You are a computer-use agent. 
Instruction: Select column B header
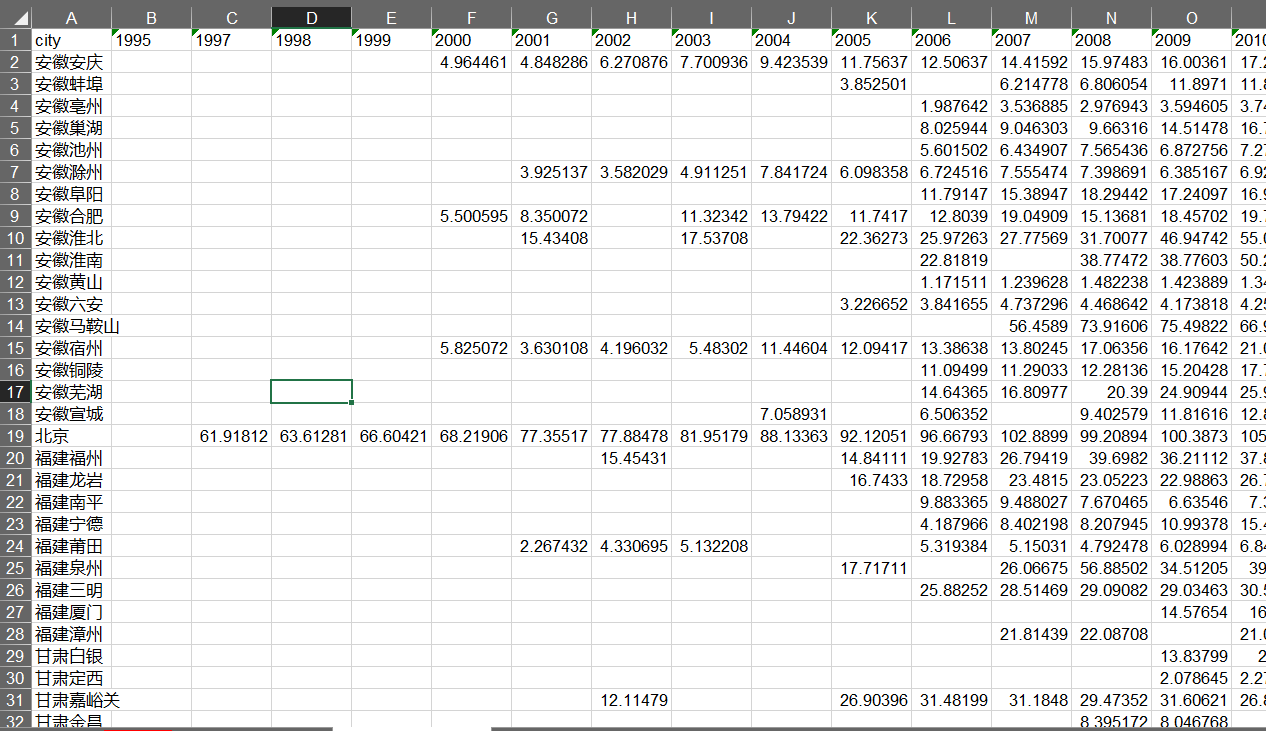pos(151,17)
